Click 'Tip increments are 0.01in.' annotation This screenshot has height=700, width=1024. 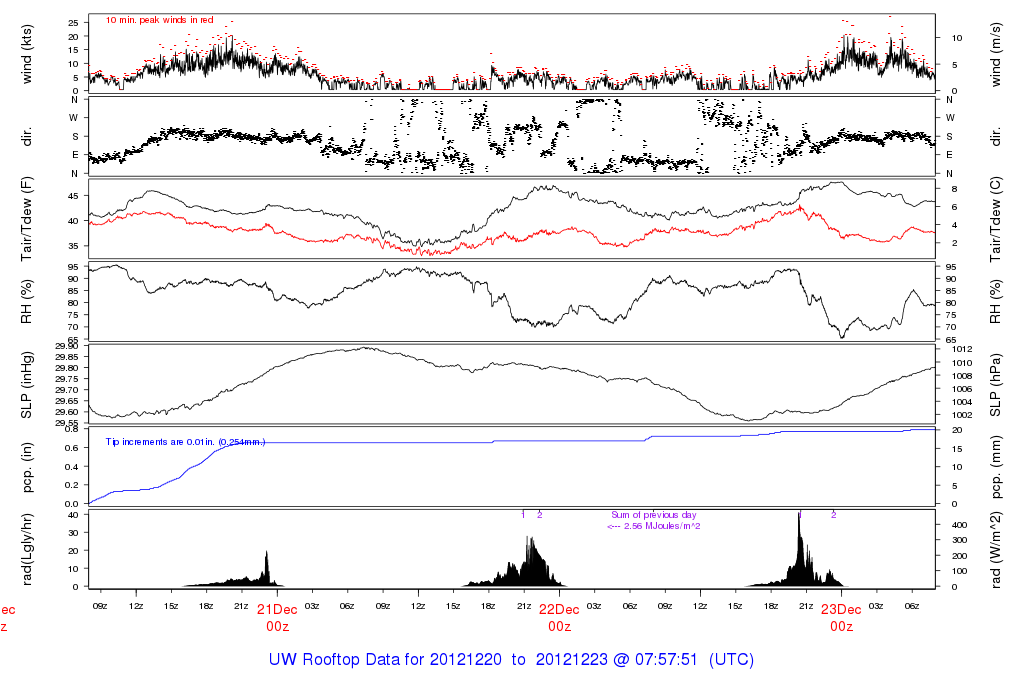pyautogui.click(x=161, y=442)
